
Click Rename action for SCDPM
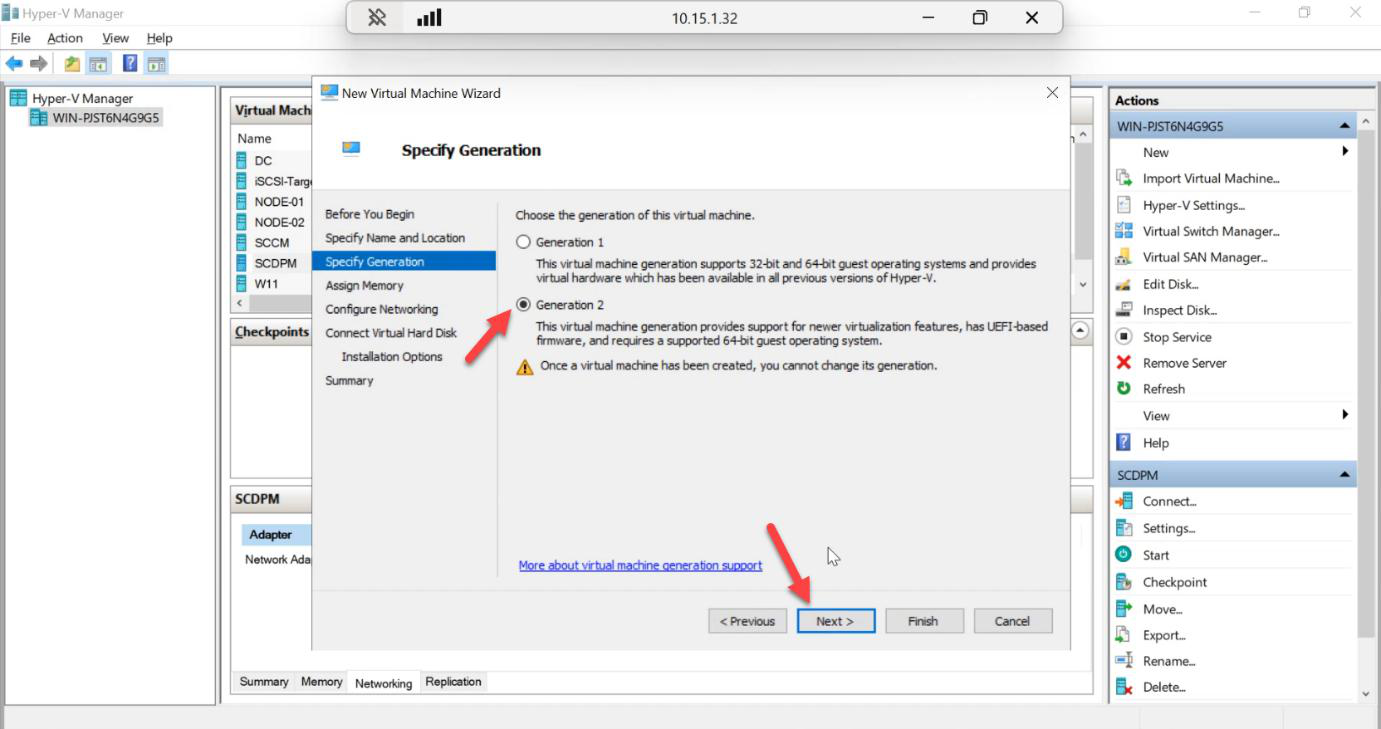click(1168, 661)
